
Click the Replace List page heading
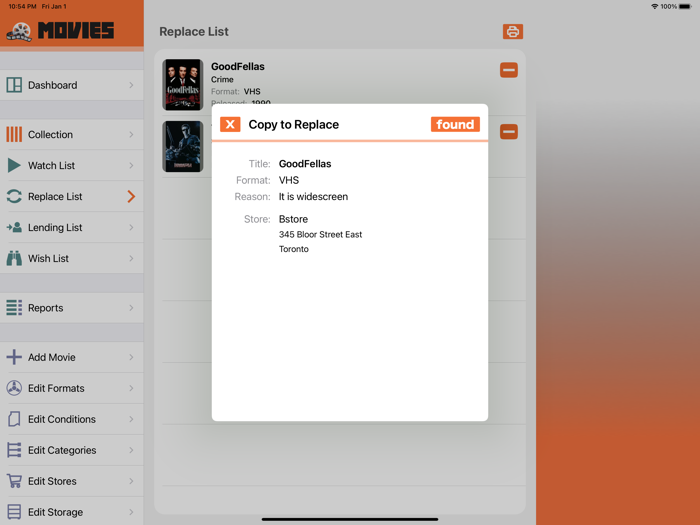194,32
